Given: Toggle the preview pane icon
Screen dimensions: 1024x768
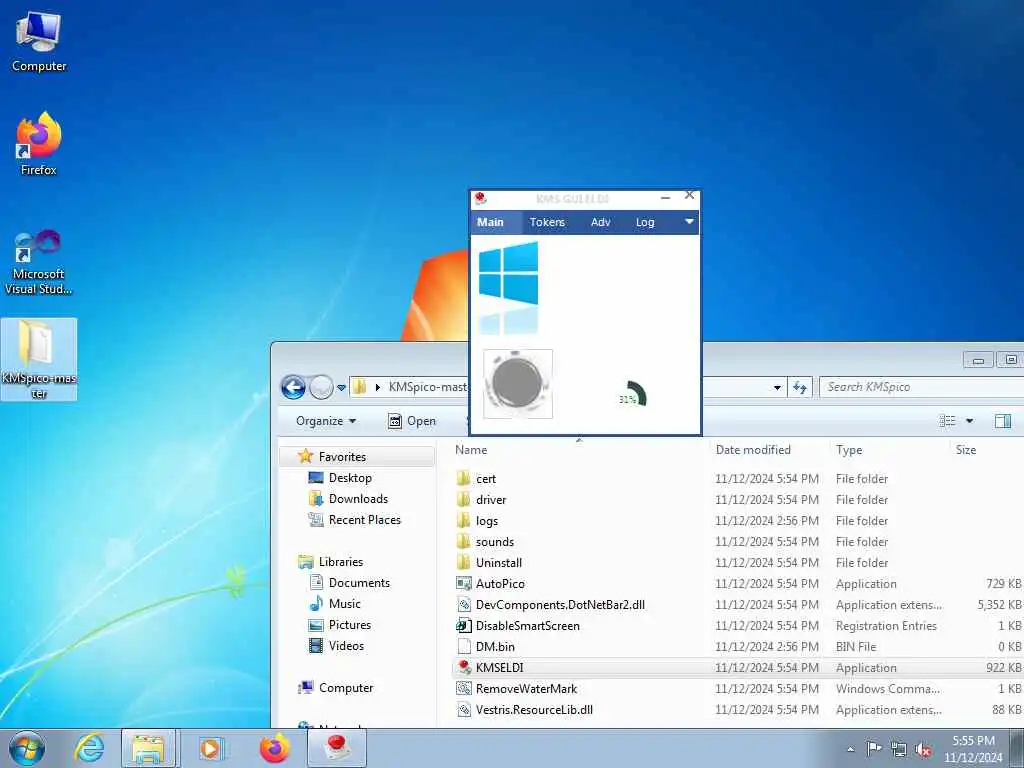Looking at the screenshot, I should tap(1002, 421).
